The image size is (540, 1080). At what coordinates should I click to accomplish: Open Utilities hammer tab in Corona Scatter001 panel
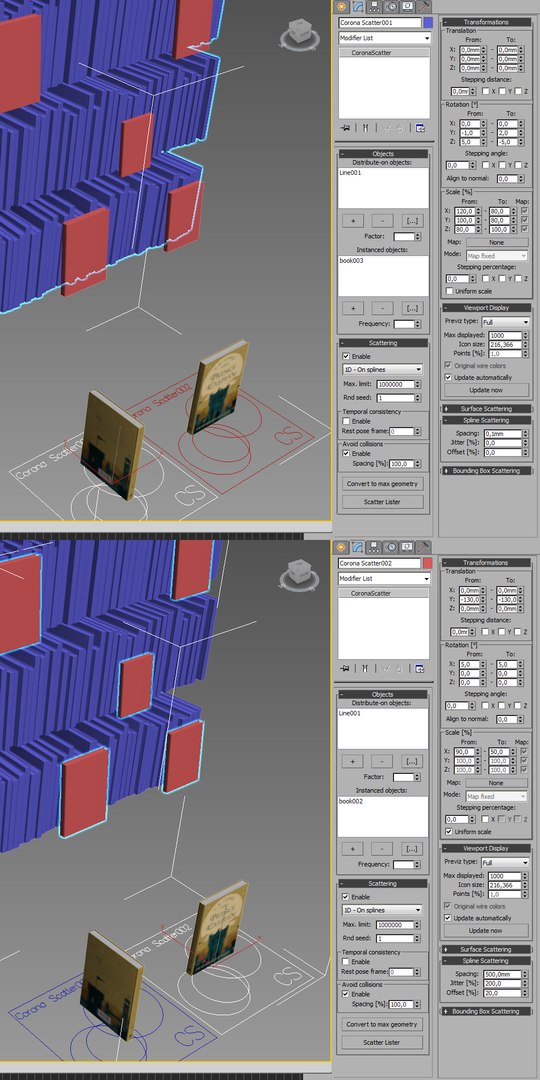tap(424, 7)
